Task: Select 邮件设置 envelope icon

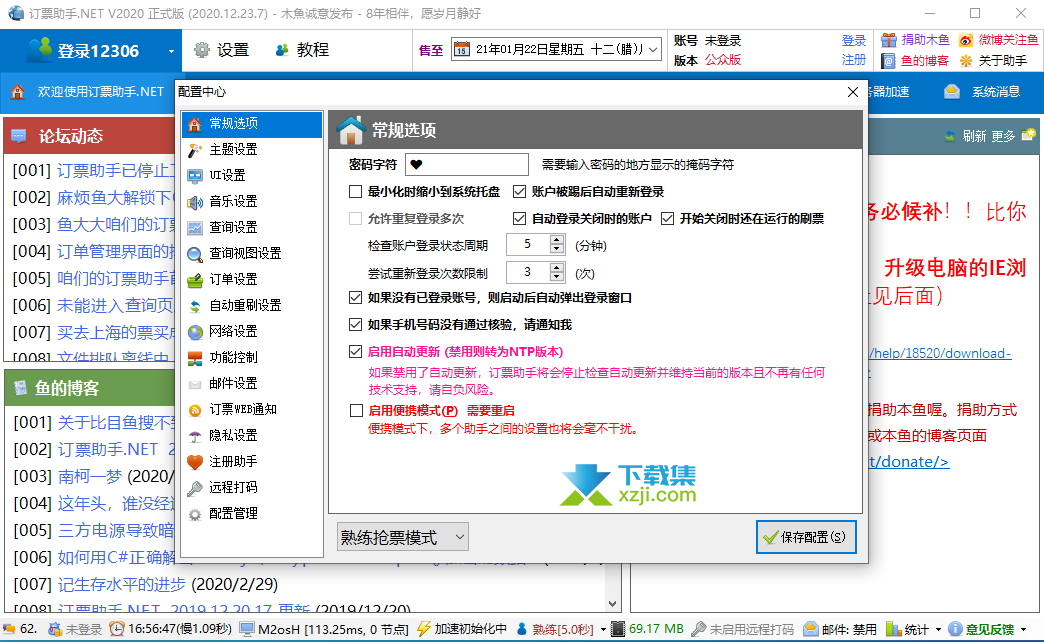Action: coord(194,384)
